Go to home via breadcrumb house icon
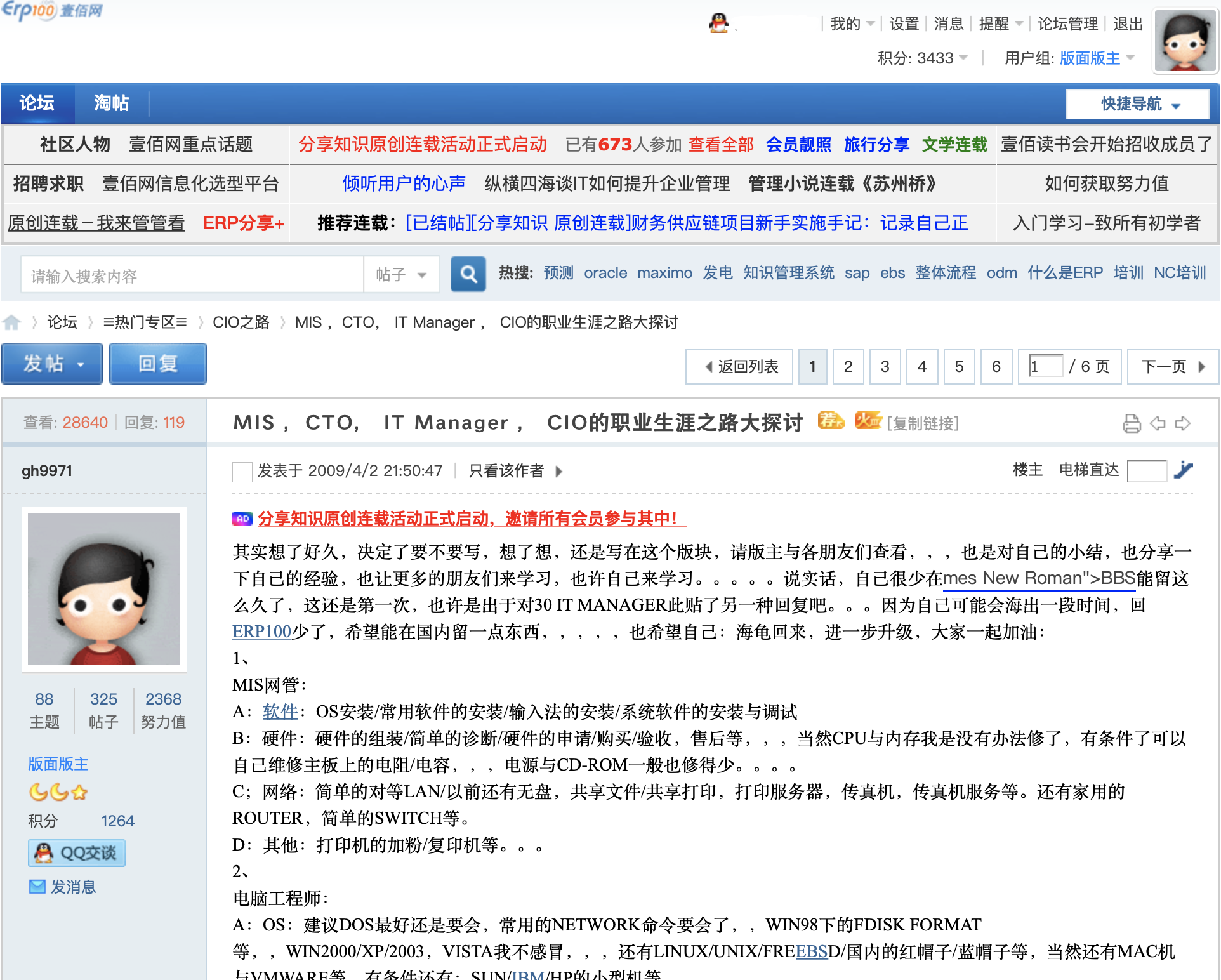This screenshot has width=1221, height=980. tap(11, 322)
